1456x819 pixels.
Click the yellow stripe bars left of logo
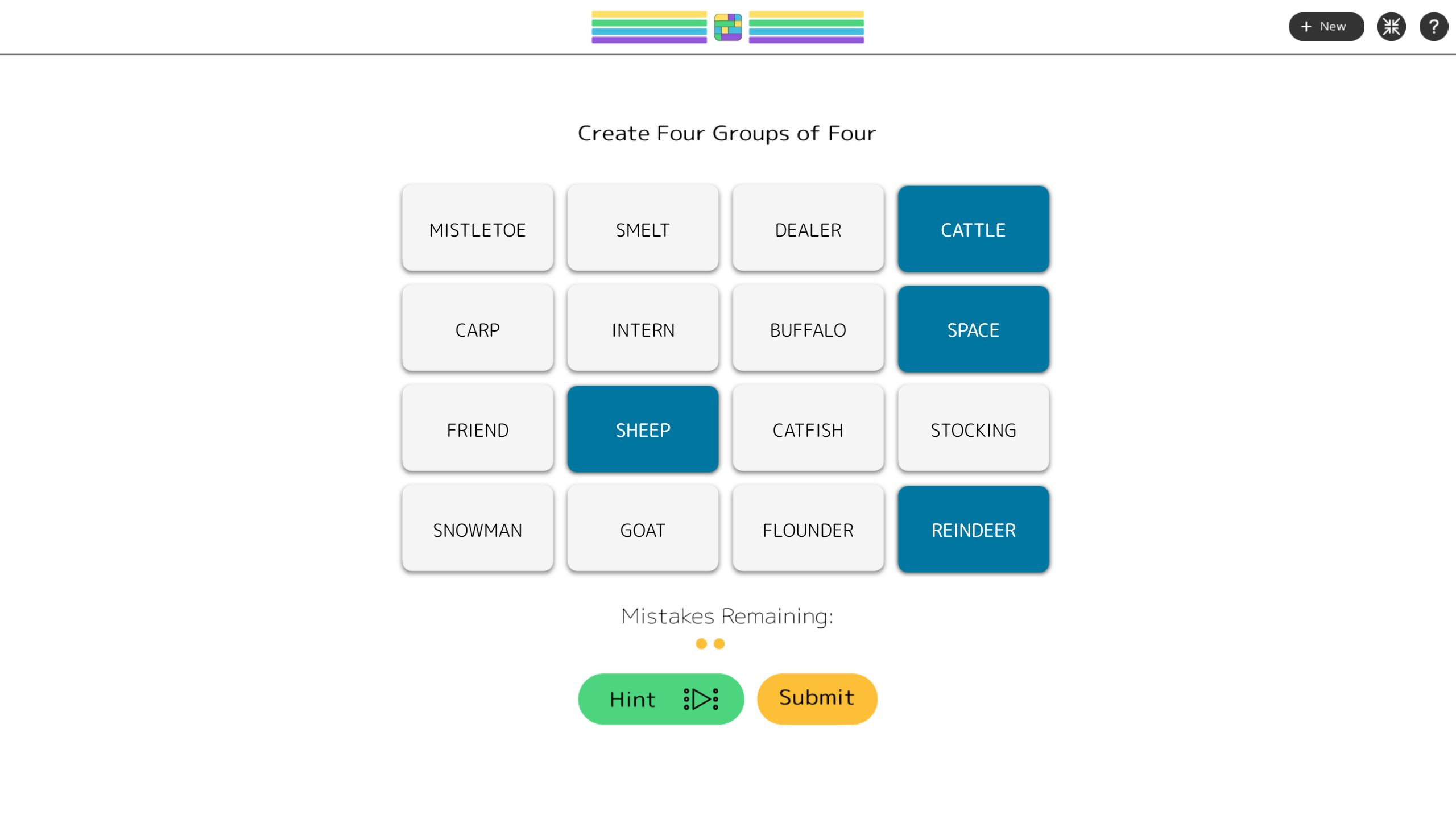[649, 15]
